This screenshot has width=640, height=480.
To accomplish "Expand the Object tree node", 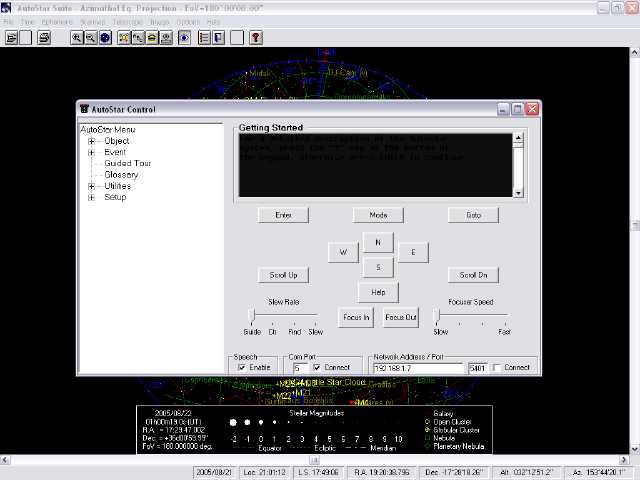I will [x=91, y=141].
